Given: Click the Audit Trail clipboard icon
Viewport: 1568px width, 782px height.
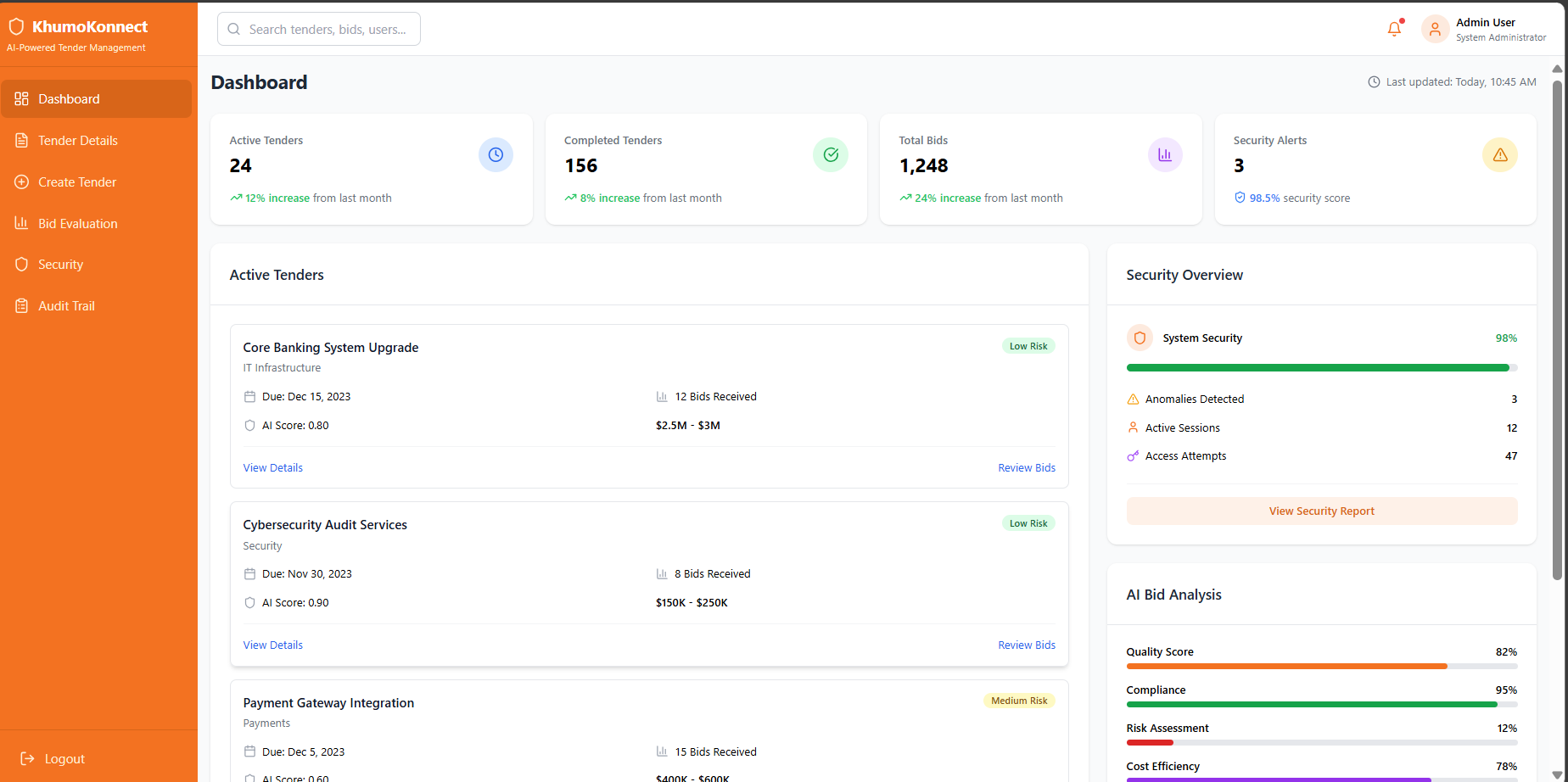Looking at the screenshot, I should point(22,305).
